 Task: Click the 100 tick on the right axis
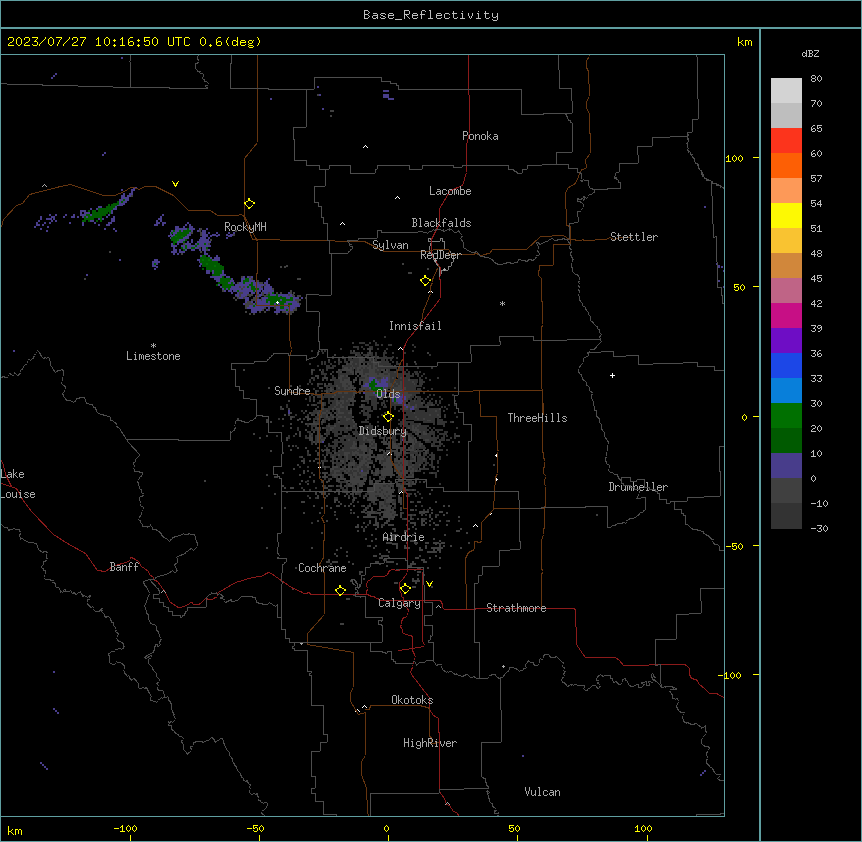click(734, 158)
